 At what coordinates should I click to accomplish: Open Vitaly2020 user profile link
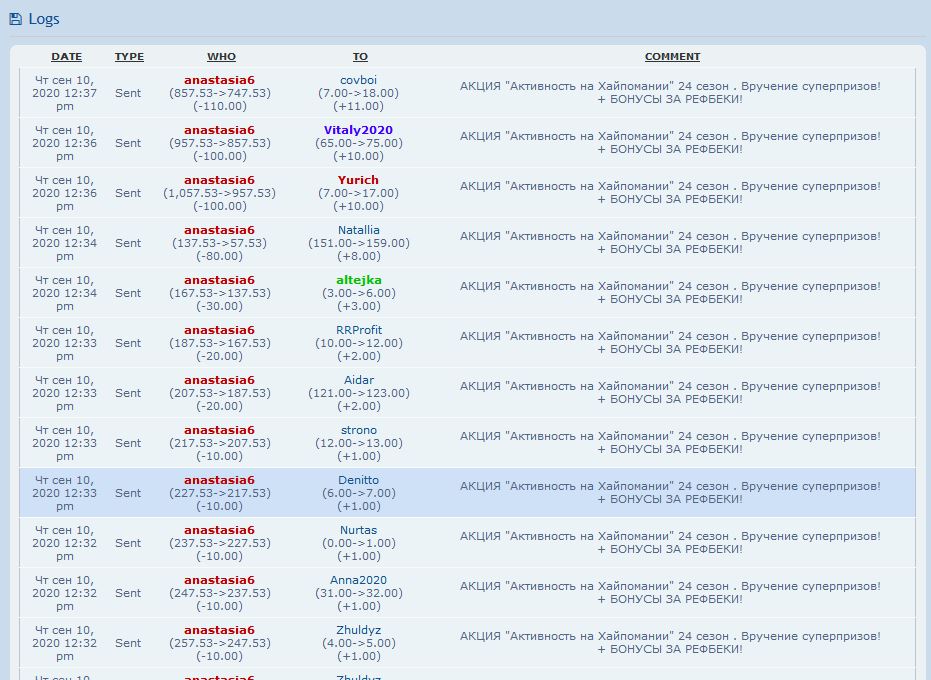click(x=358, y=130)
